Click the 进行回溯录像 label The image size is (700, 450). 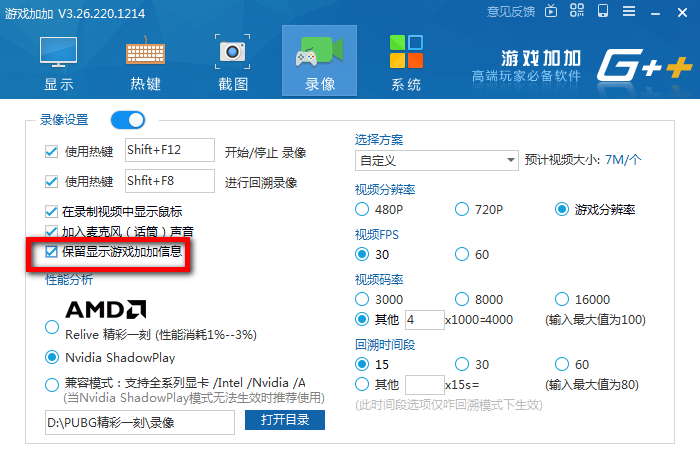tap(261, 183)
